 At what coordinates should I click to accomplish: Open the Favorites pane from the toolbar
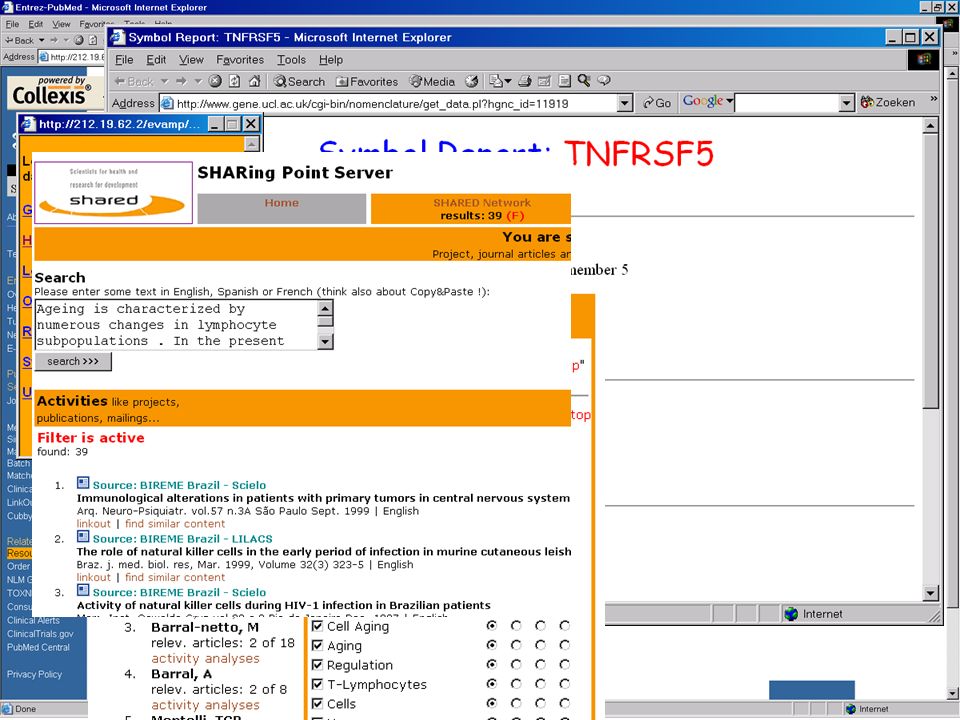click(367, 81)
